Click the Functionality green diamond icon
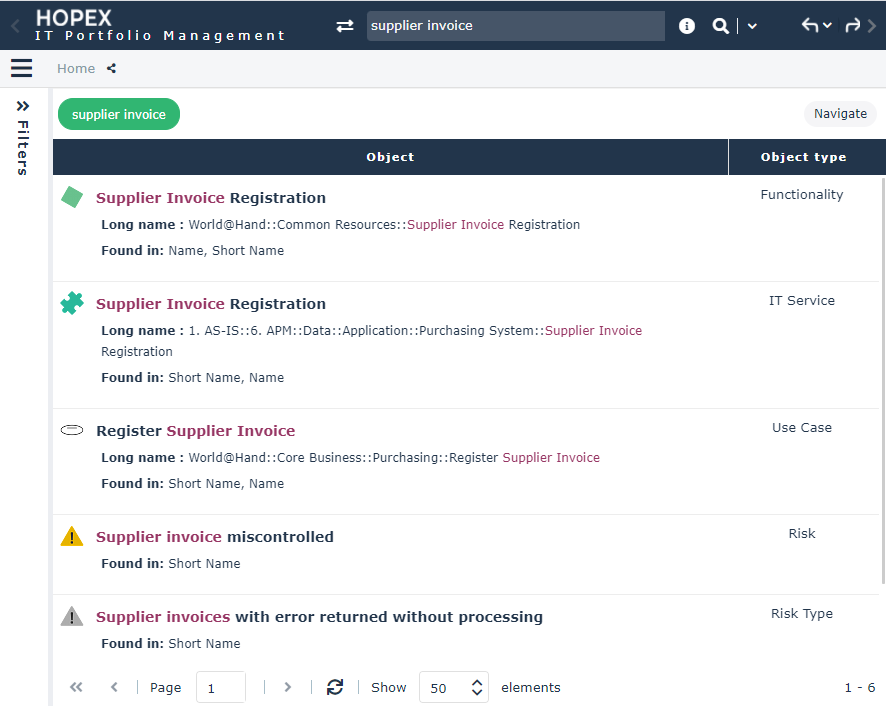Image resolution: width=886 pixels, height=706 pixels. coord(72,197)
